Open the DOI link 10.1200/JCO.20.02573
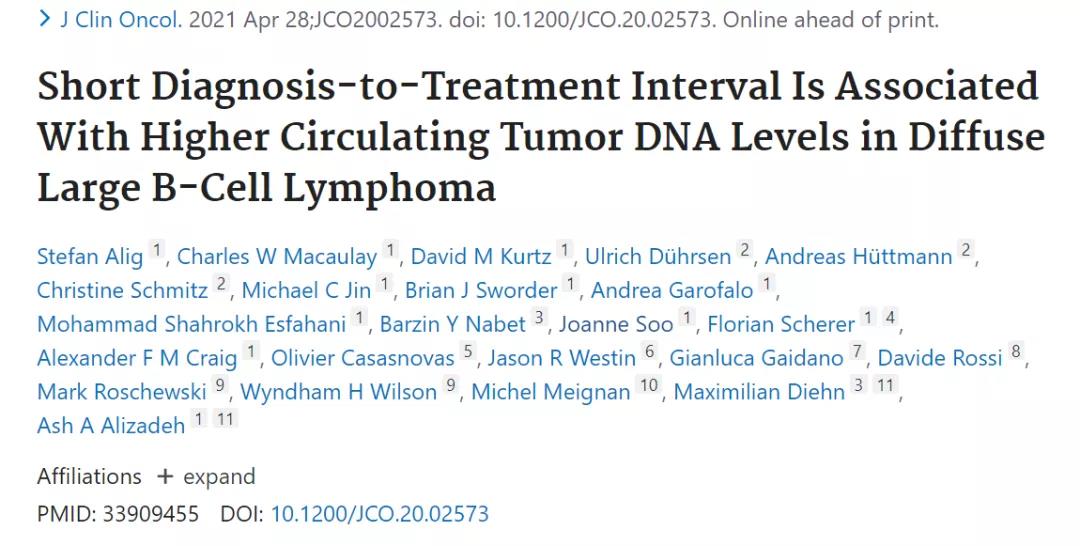This screenshot has height=546, width=1080. tap(380, 514)
